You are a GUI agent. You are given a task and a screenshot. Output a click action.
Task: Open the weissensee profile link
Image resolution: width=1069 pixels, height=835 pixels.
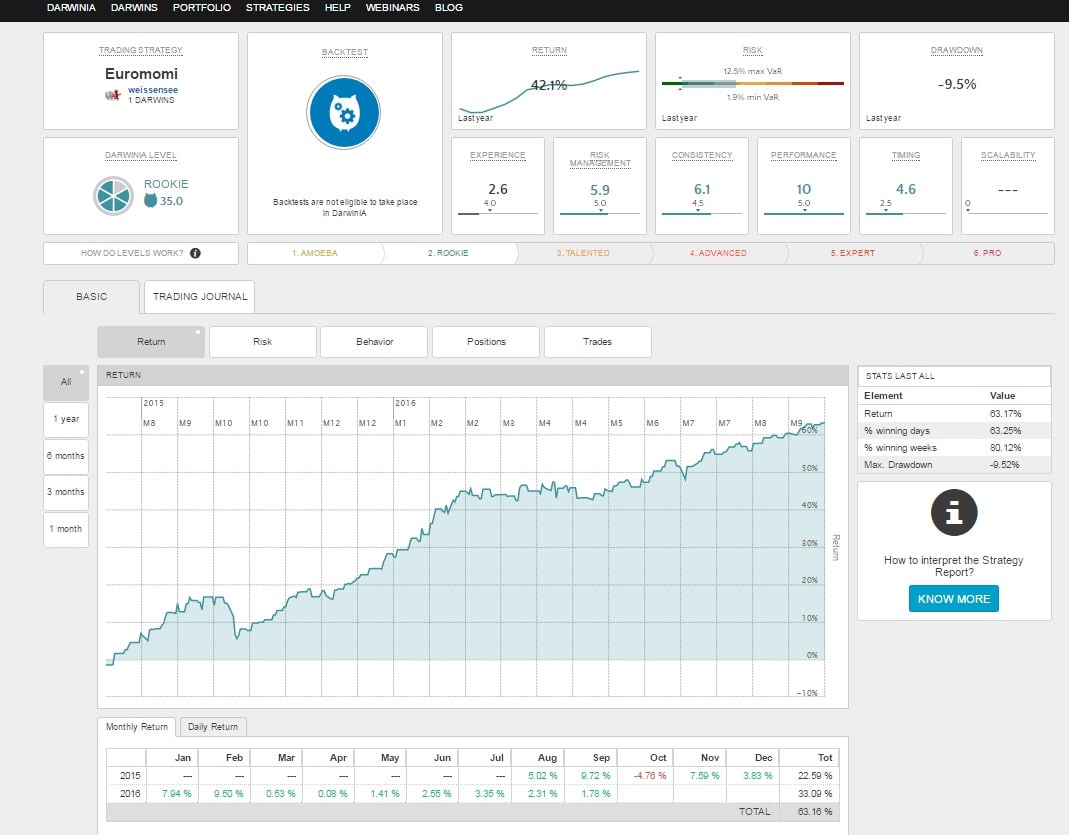[x=153, y=90]
